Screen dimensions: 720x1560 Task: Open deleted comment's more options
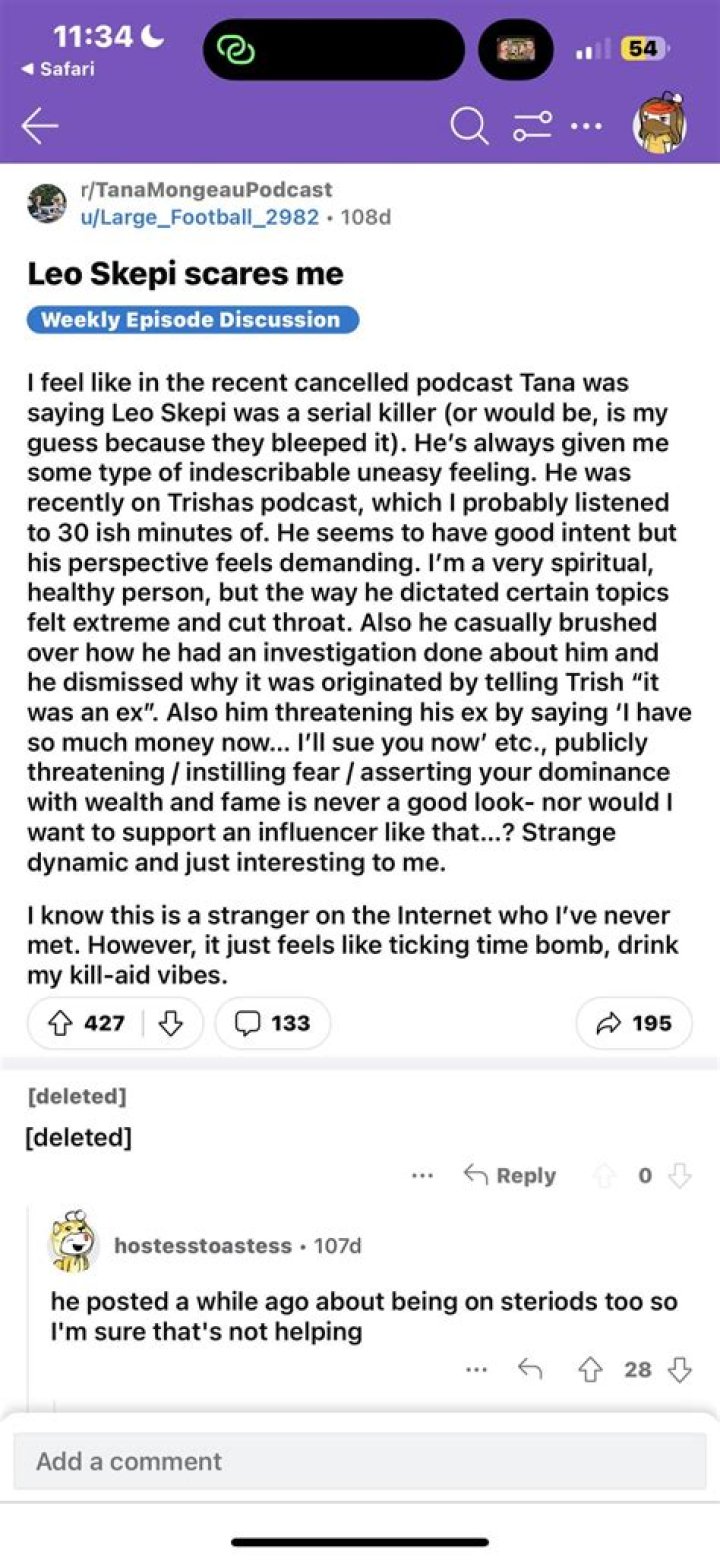(422, 1176)
